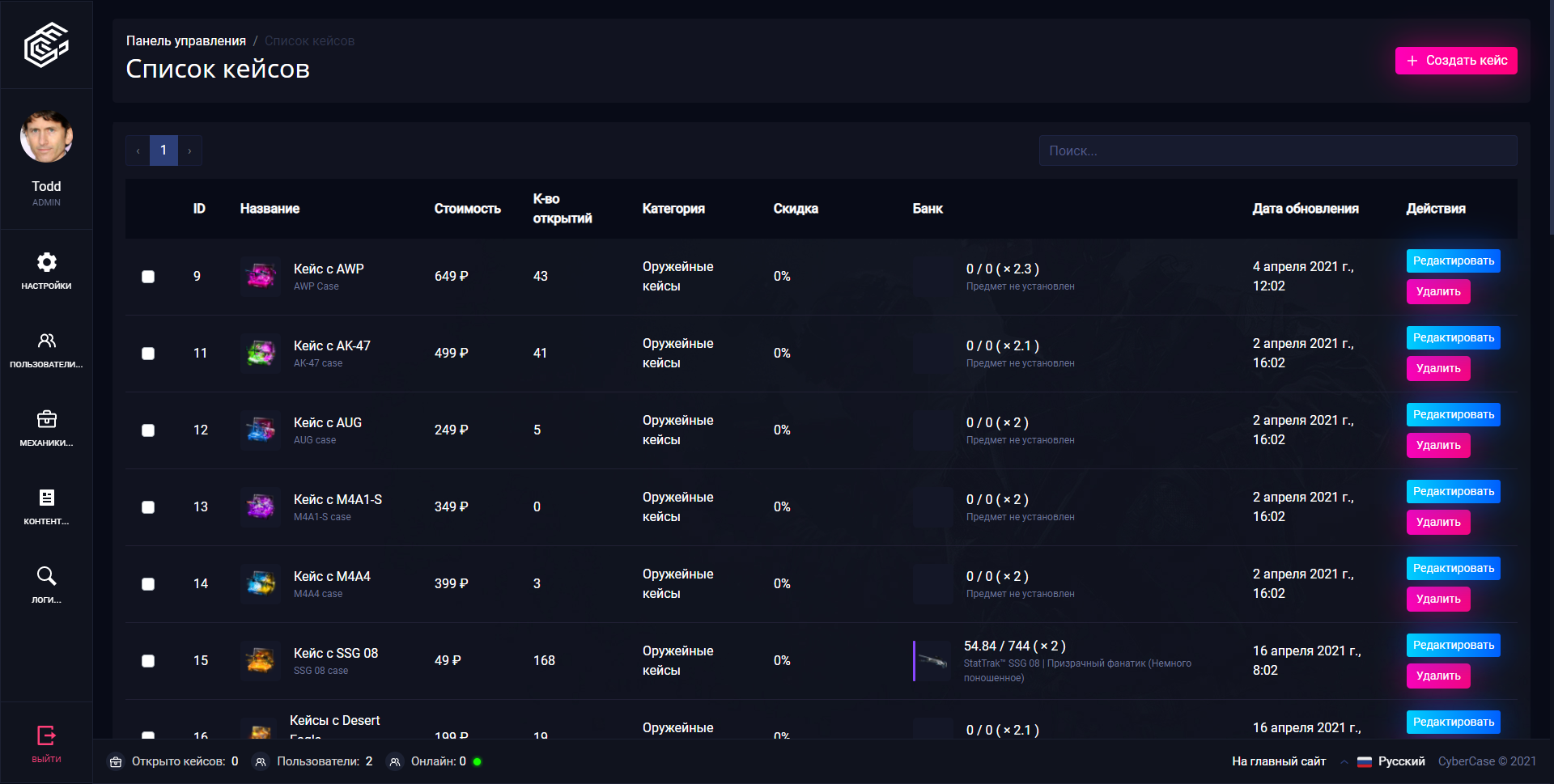Select page 1 in pagination

(163, 150)
